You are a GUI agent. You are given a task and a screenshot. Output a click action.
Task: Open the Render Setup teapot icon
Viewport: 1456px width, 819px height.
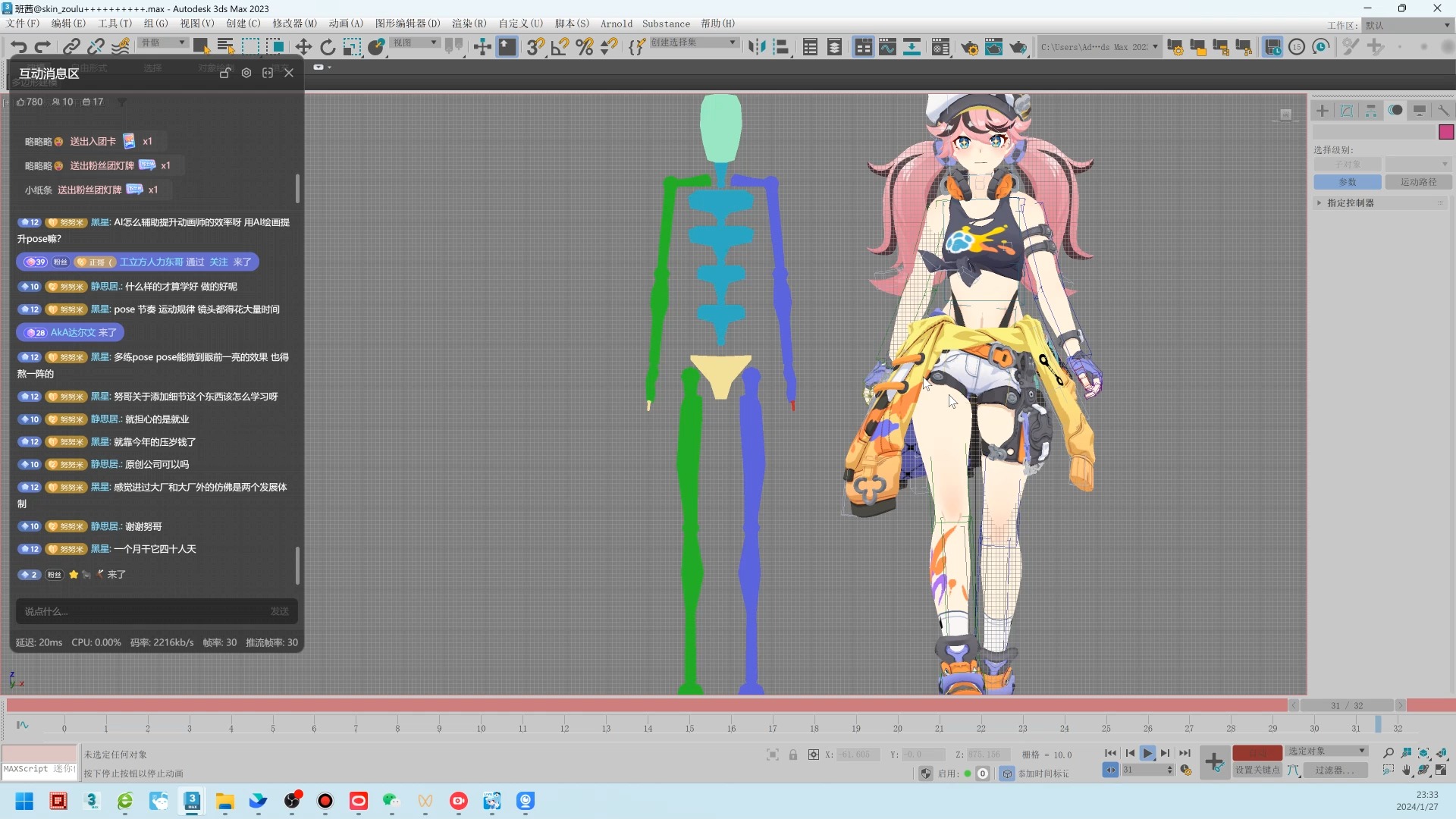coord(969,47)
